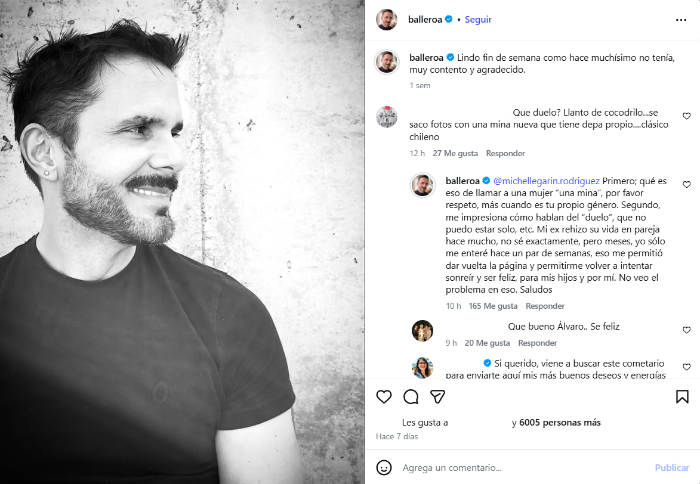Viewport: 700px width, 484px height.
Task: View the 165 likes on balleroa's reply
Action: 493,306
